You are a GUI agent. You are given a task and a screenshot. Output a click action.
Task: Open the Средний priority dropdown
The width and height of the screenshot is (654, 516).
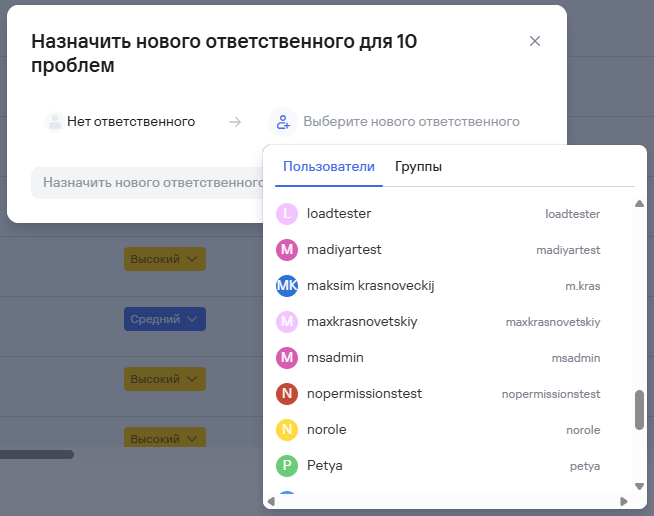click(x=165, y=319)
